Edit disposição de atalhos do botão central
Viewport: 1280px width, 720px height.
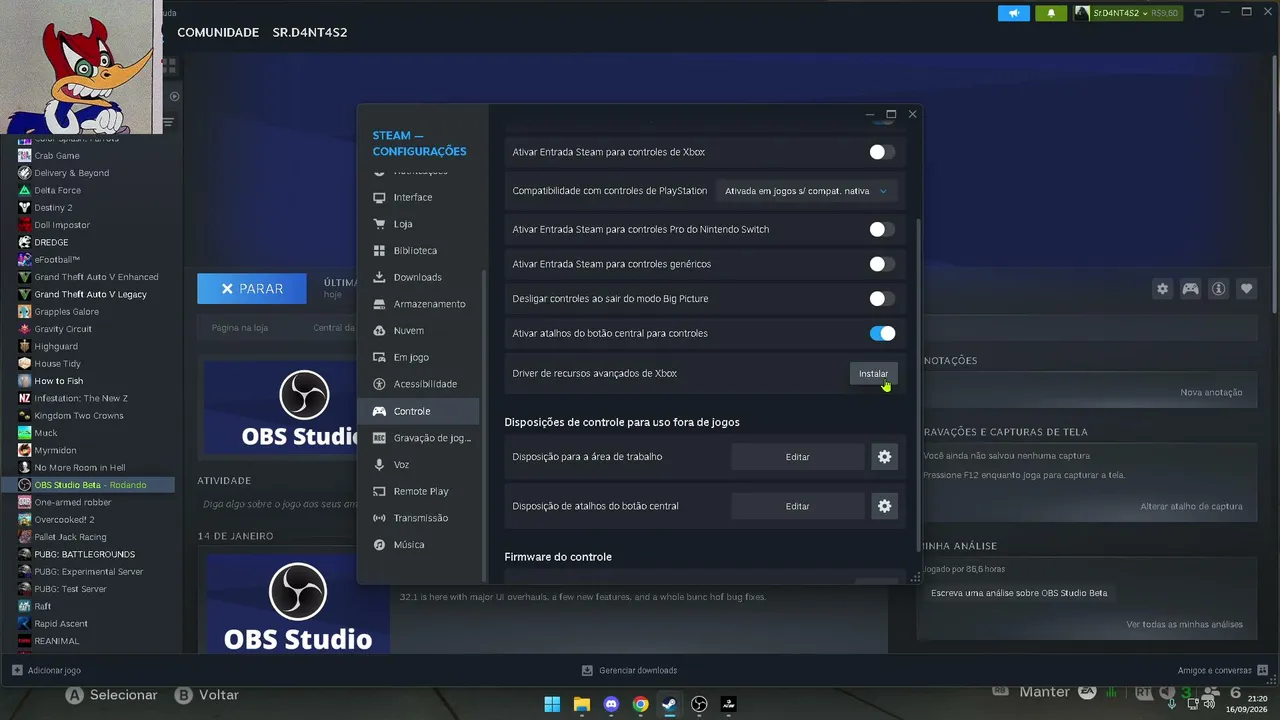pos(797,506)
